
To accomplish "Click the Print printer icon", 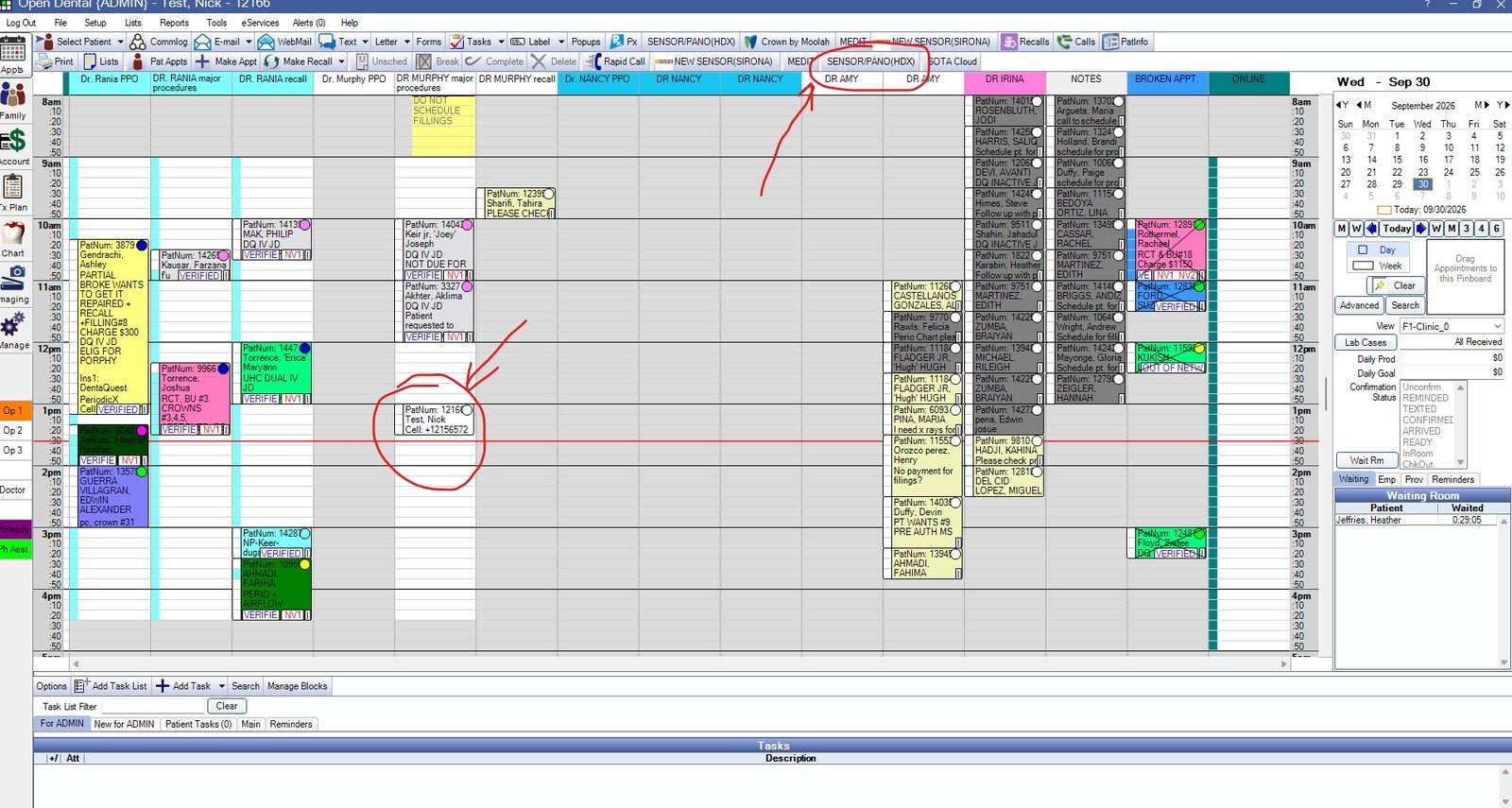I will pos(44,61).
